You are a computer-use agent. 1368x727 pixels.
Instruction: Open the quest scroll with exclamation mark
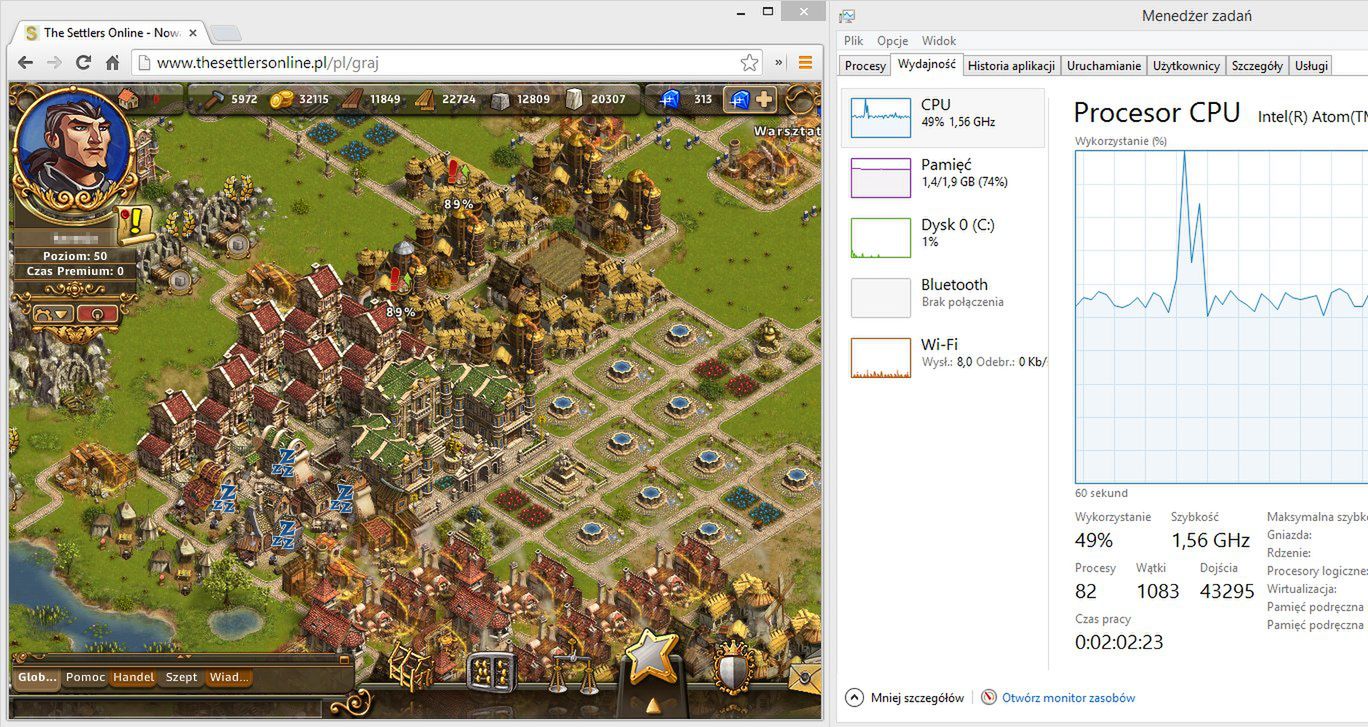point(134,225)
